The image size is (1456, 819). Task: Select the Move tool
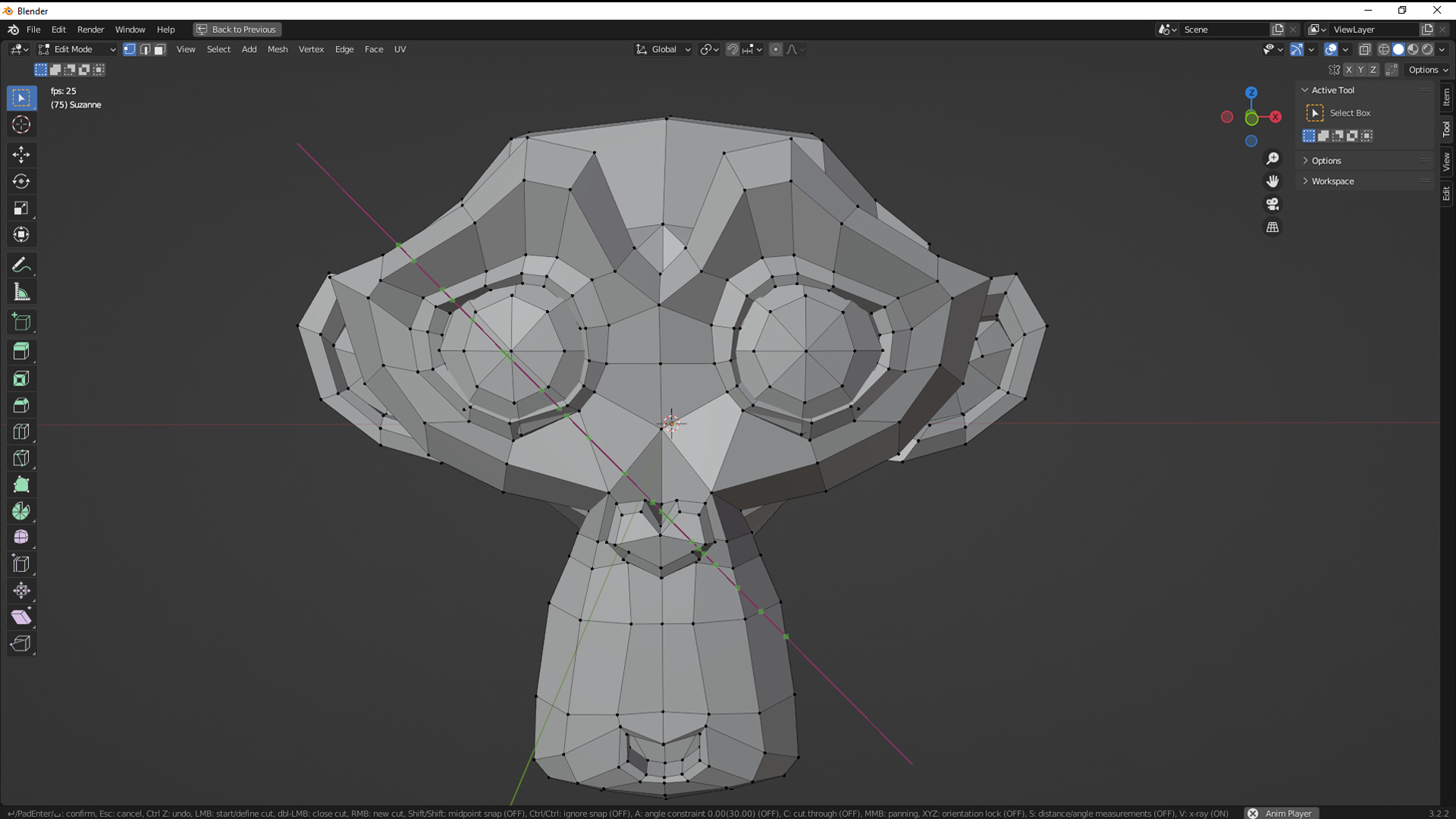[x=21, y=155]
